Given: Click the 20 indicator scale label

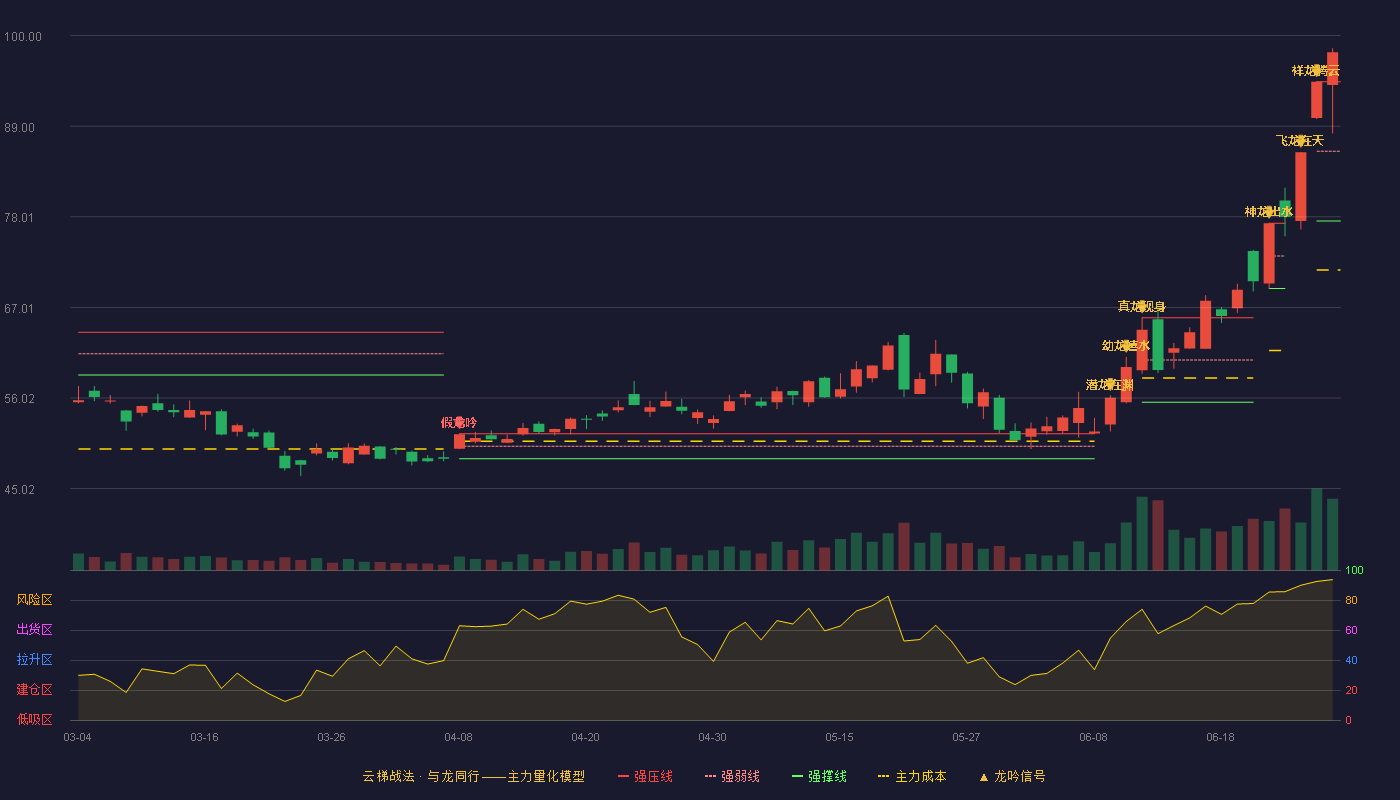Looking at the screenshot, I should (1351, 691).
